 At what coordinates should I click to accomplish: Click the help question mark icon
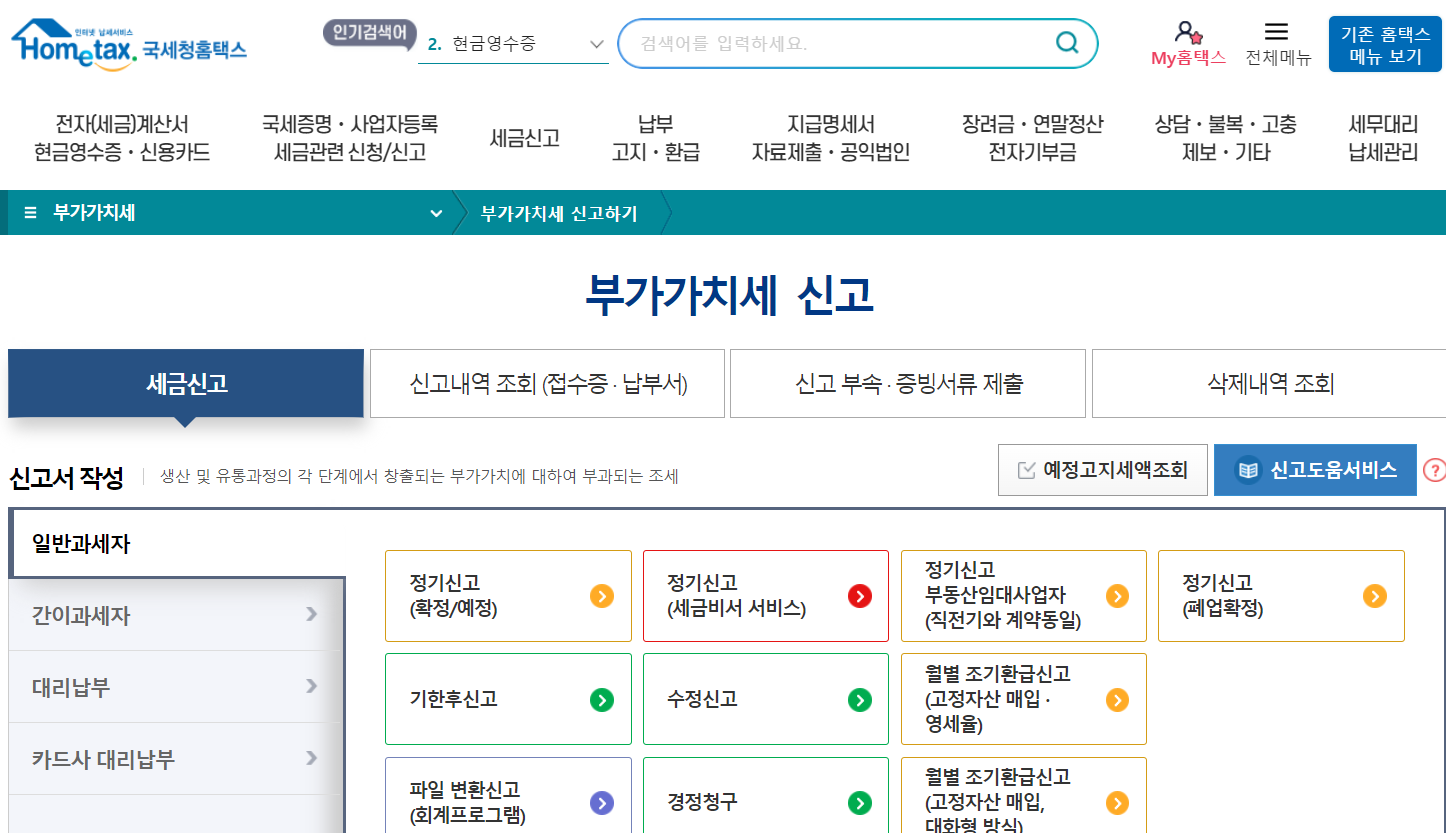[x=1436, y=469]
